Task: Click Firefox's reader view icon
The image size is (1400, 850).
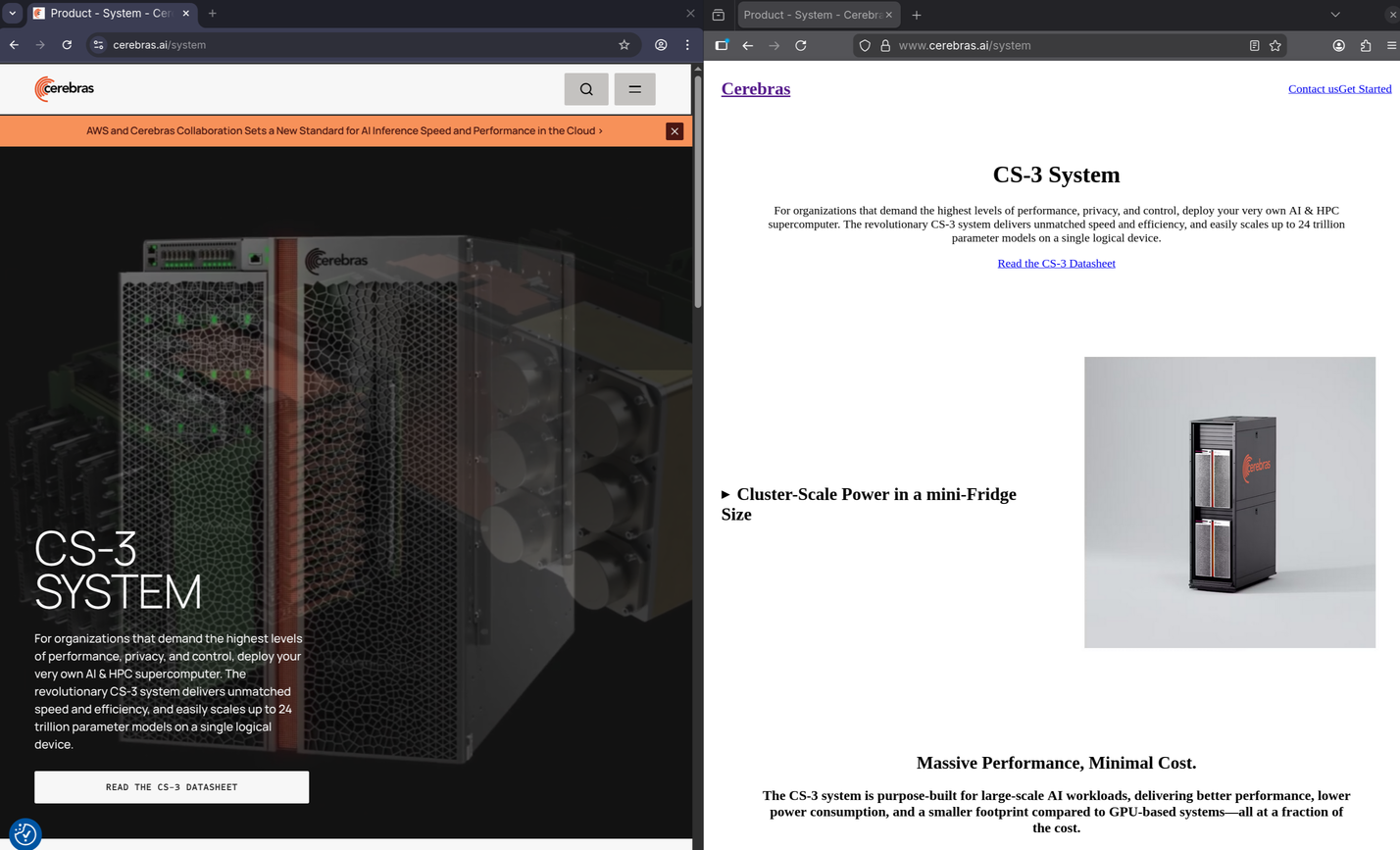Action: pyautogui.click(x=1254, y=45)
